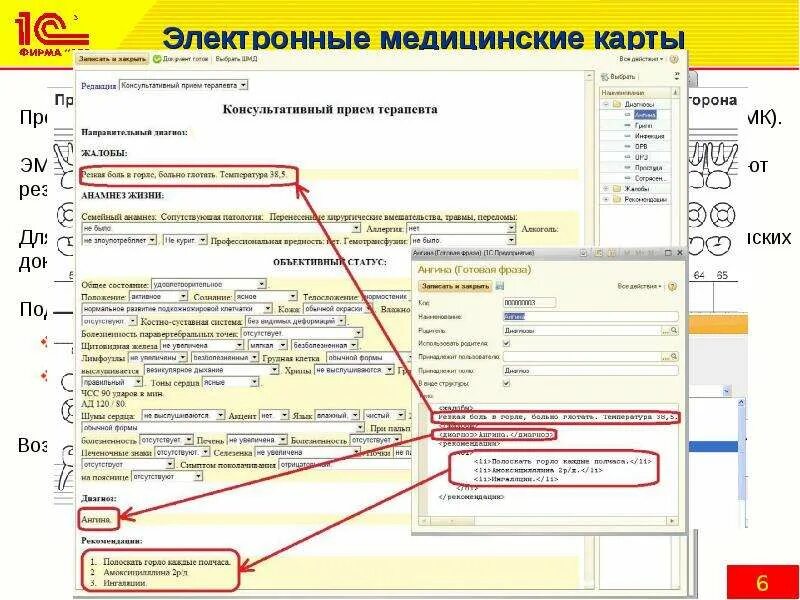Click the 'Код' input field with 00000003
The width and height of the screenshot is (800, 600).
[x=529, y=303]
